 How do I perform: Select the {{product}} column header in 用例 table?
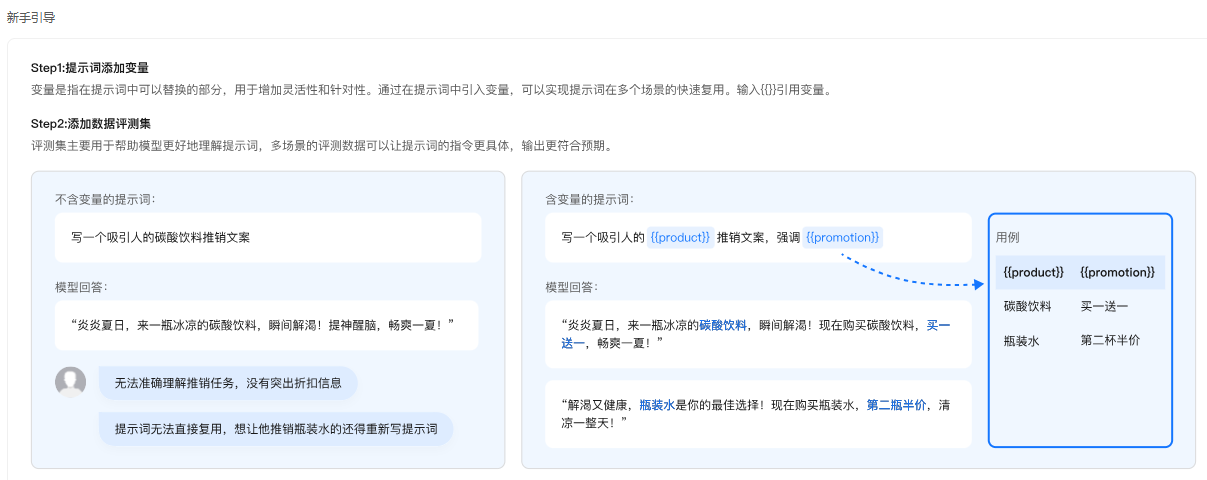pos(1033,272)
